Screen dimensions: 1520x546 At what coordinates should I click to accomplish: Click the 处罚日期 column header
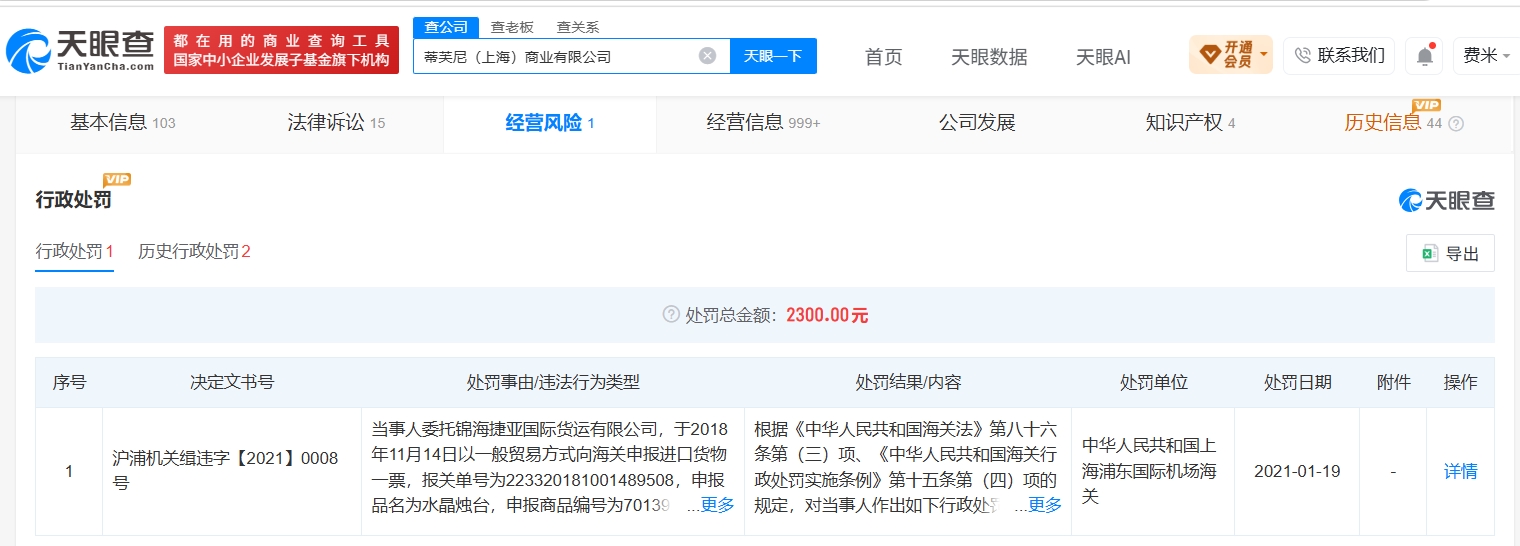coord(1297,382)
